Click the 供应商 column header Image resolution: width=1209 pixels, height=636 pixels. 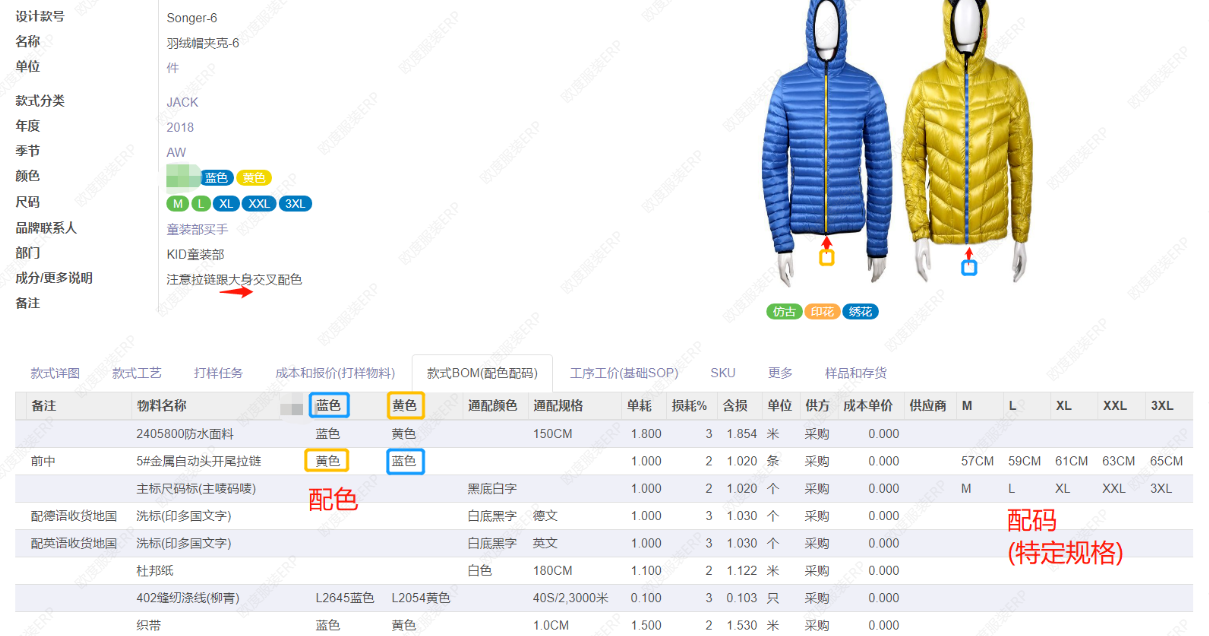[927, 406]
